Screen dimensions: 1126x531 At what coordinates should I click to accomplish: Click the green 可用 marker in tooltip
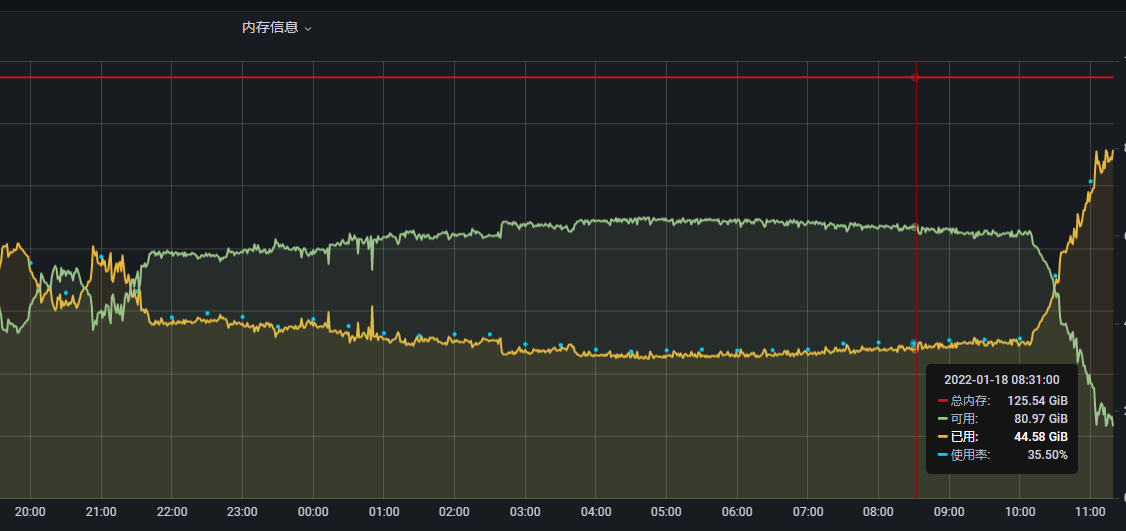click(942, 418)
